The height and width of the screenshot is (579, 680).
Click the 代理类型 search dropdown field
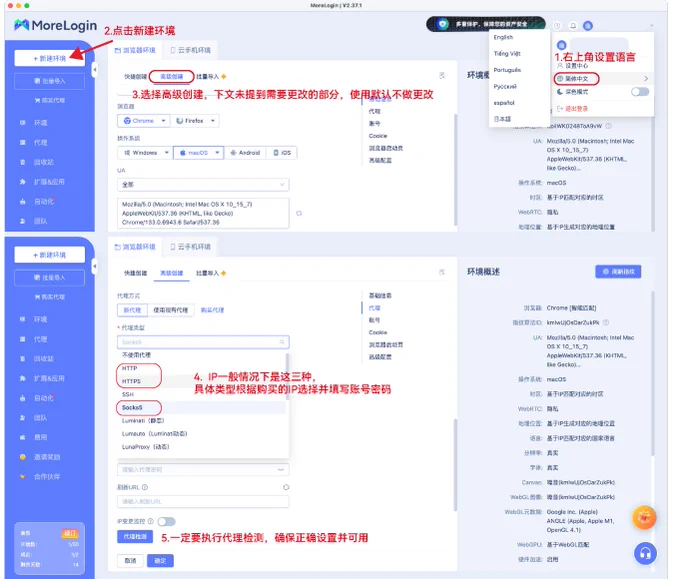tap(203, 342)
